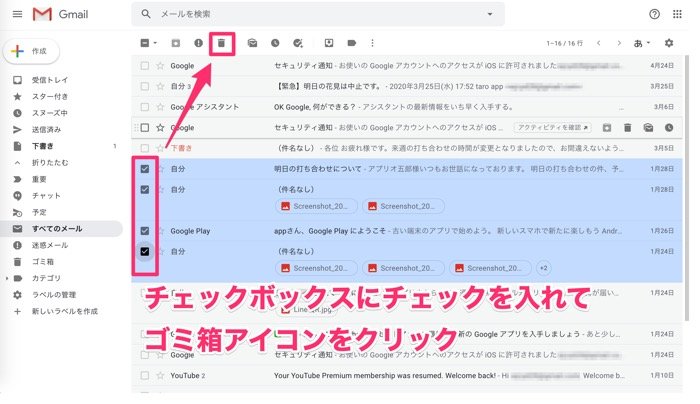Check the hovered Google row checkbox
The height and width of the screenshot is (404, 700).
145,128
